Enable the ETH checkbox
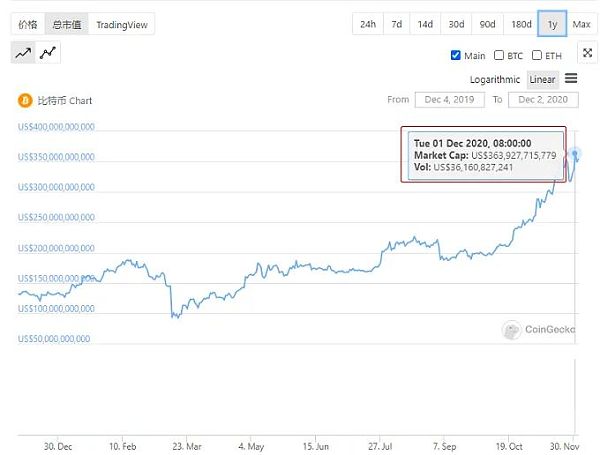This screenshot has height=455, width=600. [537, 56]
